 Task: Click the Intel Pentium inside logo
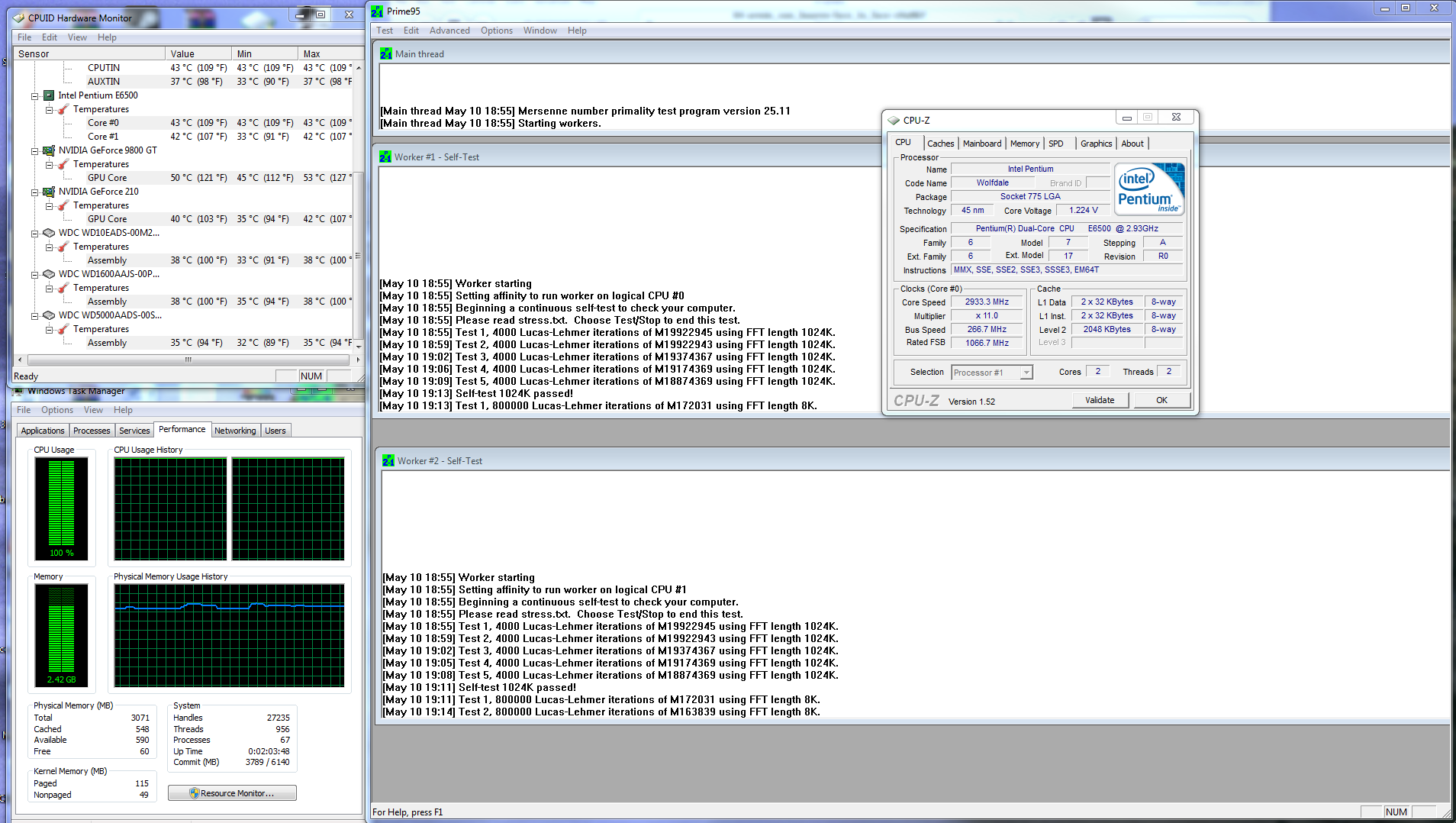(1149, 189)
